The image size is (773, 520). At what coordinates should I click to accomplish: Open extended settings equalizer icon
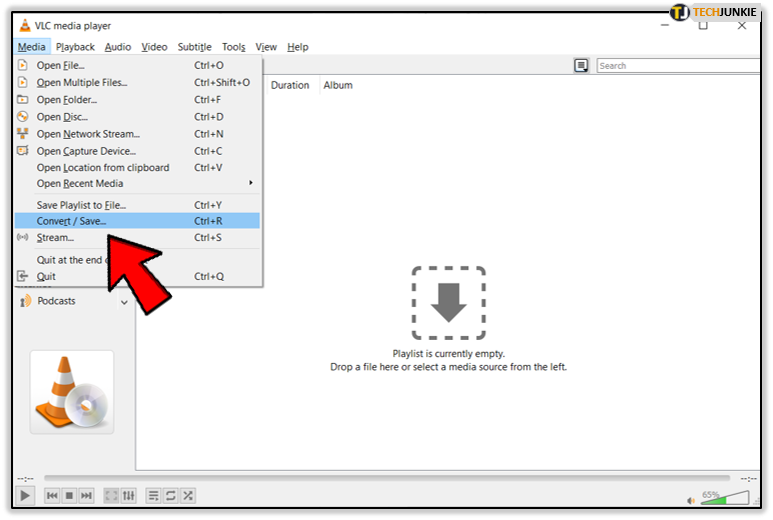click(x=128, y=496)
